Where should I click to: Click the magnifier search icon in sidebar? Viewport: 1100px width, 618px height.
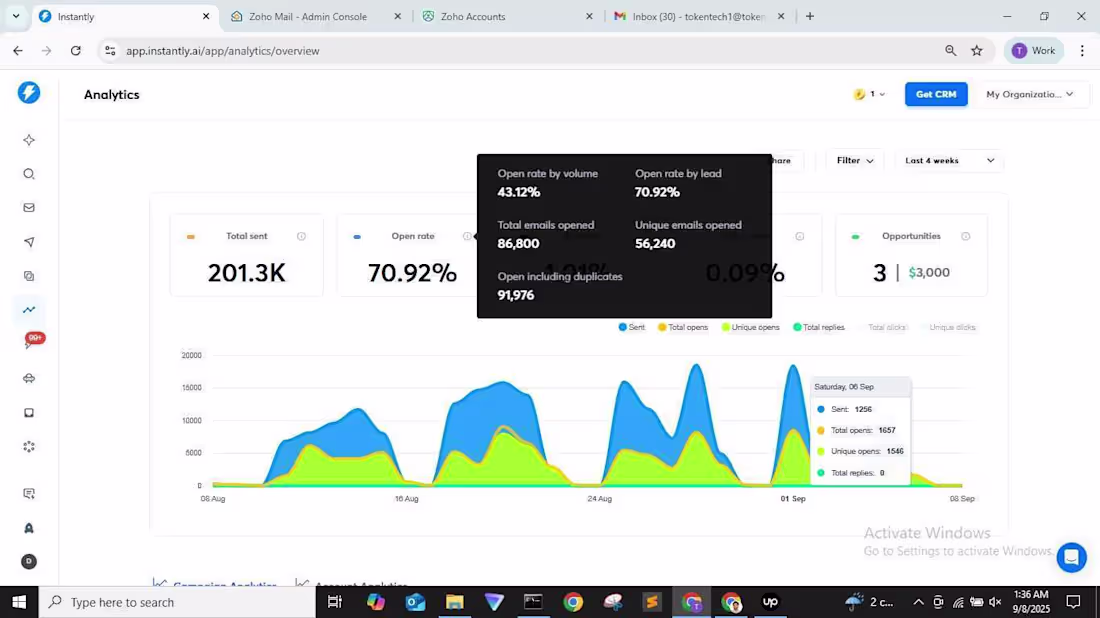point(29,174)
